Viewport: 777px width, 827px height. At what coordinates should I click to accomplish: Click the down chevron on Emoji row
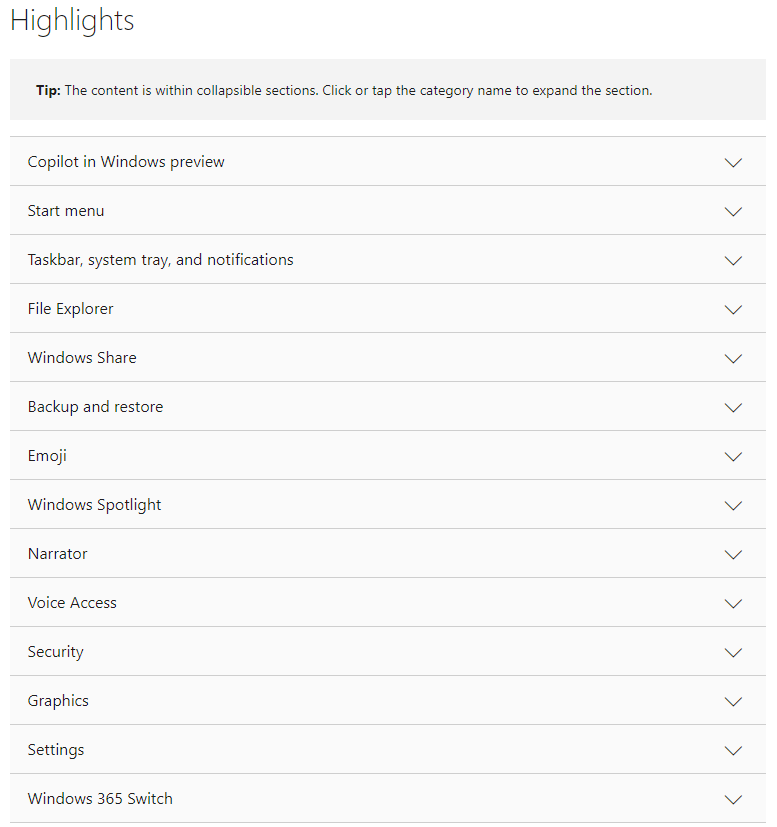pyautogui.click(x=733, y=456)
